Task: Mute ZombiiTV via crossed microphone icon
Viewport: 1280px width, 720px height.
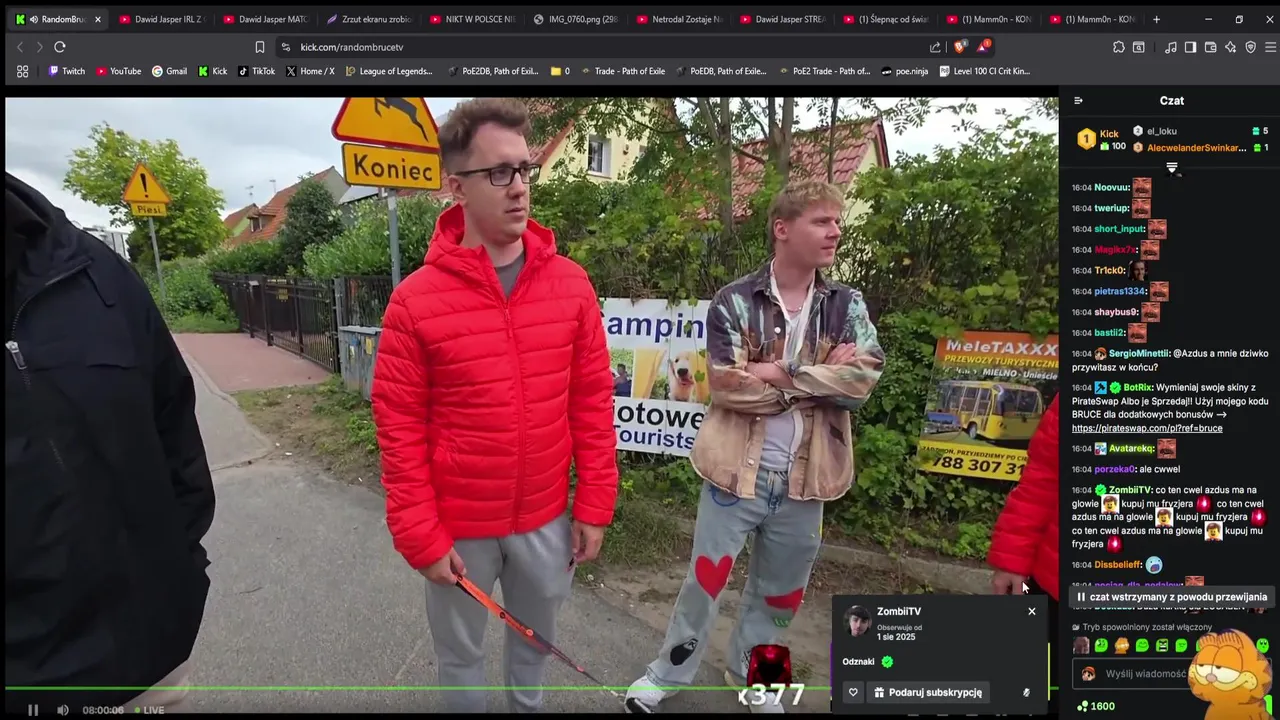Action: click(x=1026, y=692)
